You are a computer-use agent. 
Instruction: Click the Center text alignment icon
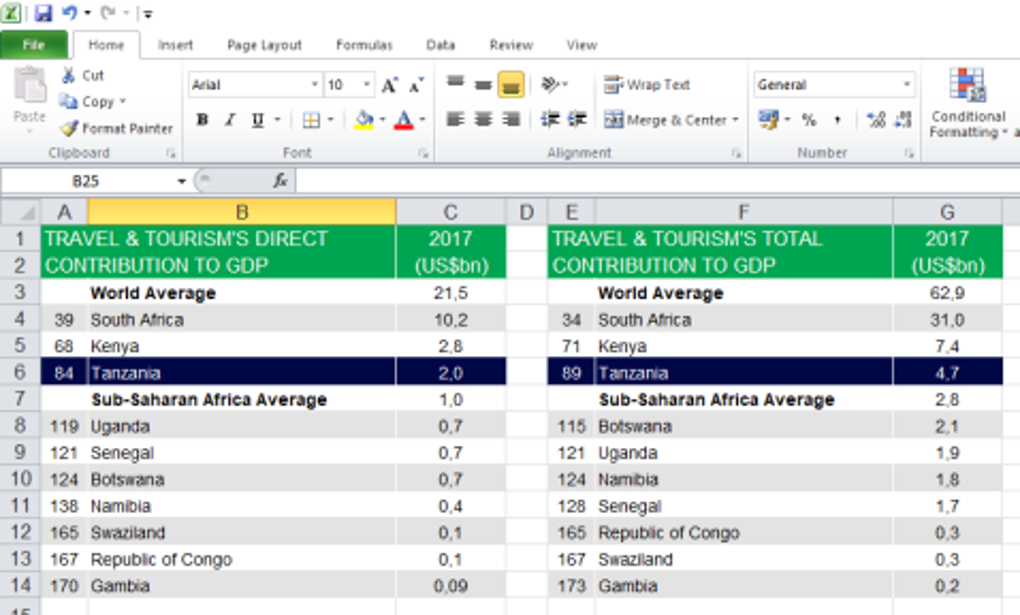[483, 120]
